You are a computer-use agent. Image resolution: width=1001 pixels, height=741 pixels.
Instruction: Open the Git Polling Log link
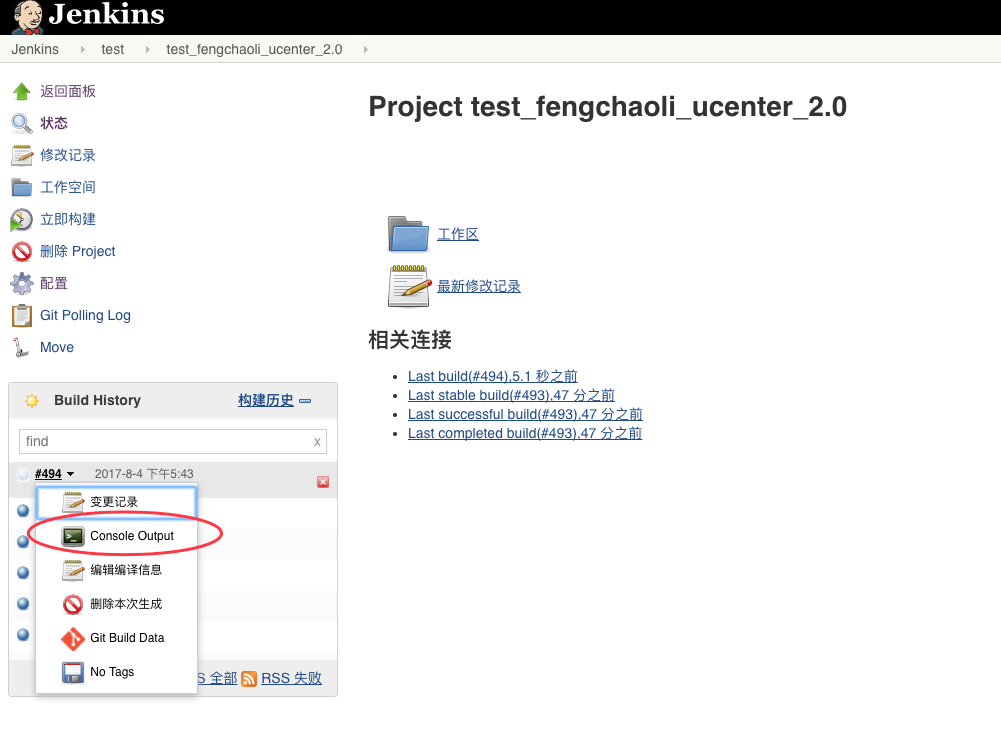(85, 315)
